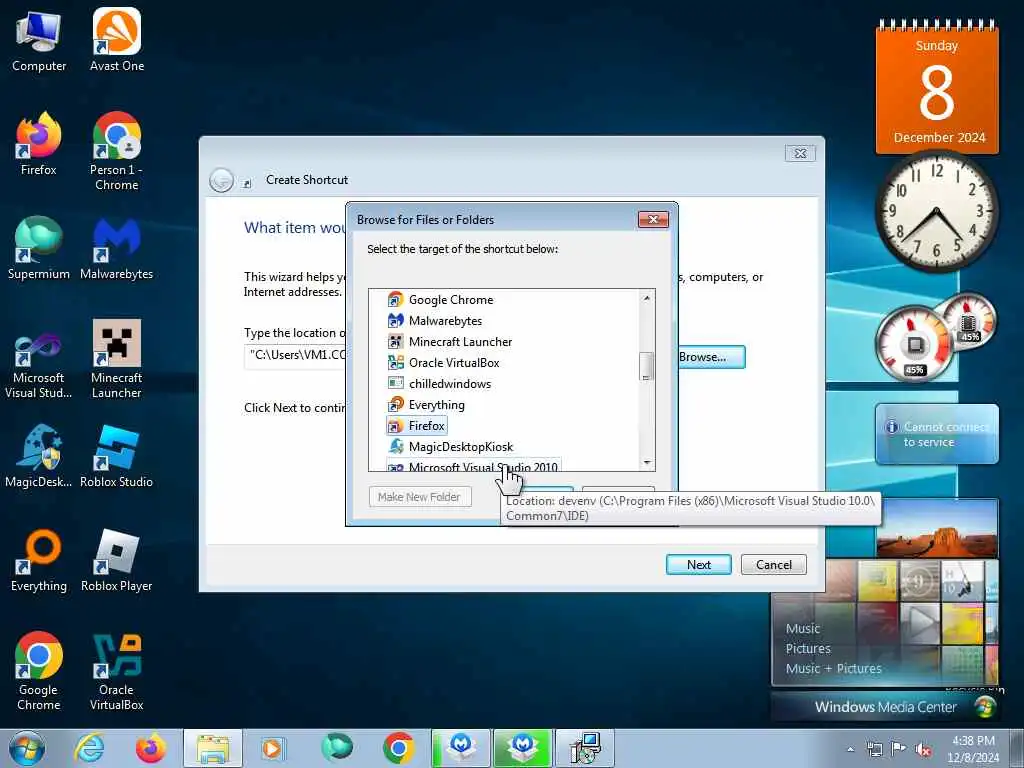Show hidden system tray icons
This screenshot has height=768, width=1024.
[850, 749]
